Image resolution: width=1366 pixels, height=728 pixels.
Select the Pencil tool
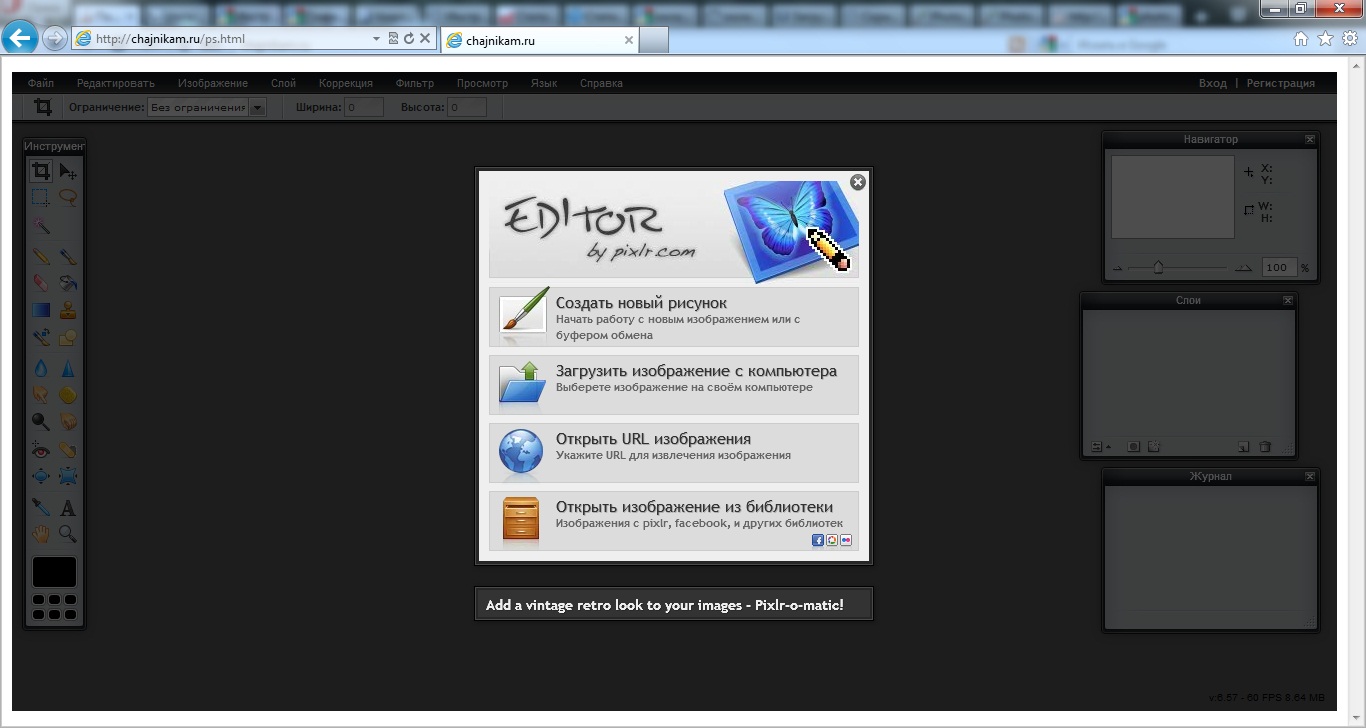point(41,257)
